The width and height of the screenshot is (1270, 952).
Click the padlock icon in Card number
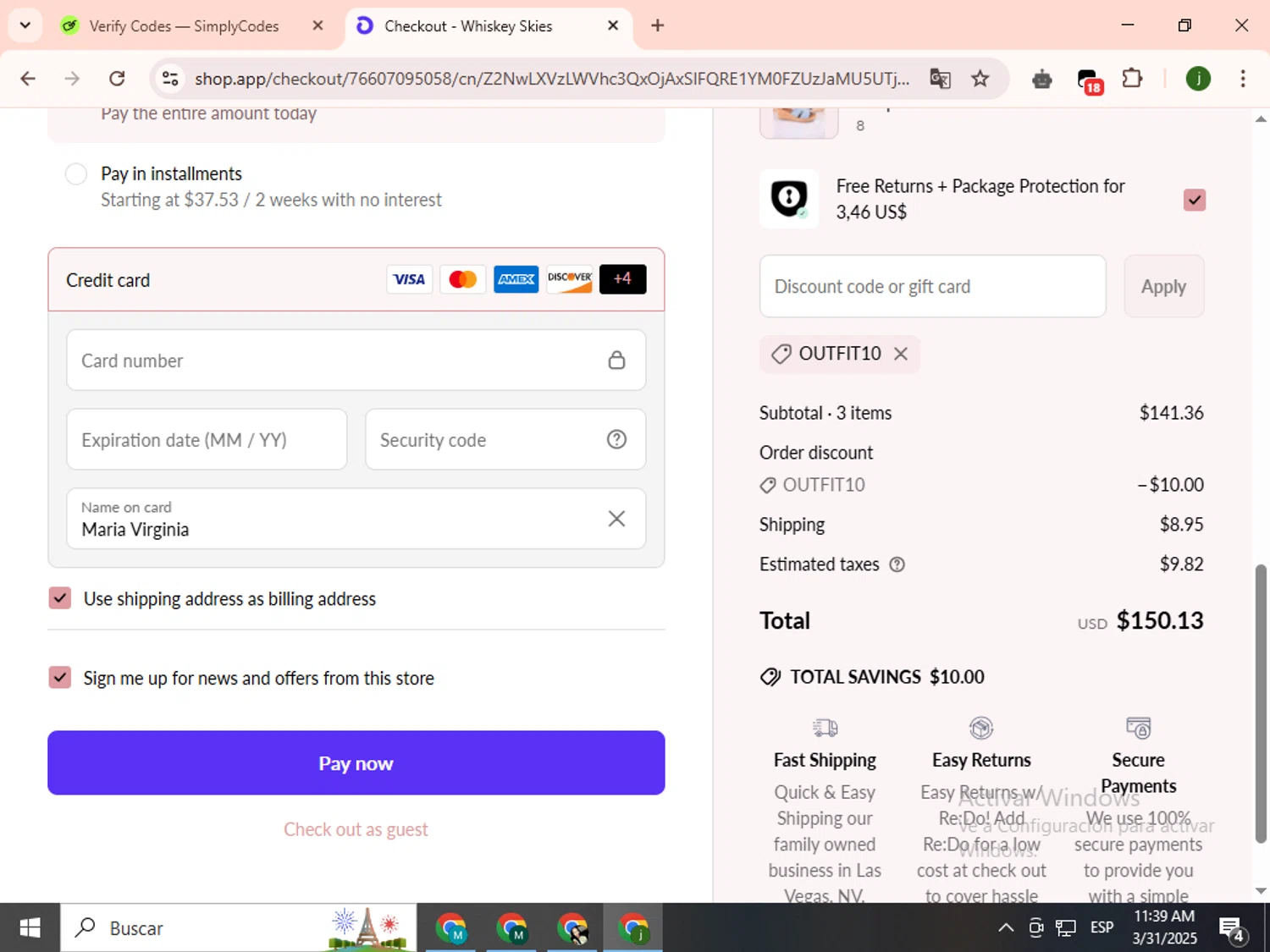pyautogui.click(x=616, y=360)
